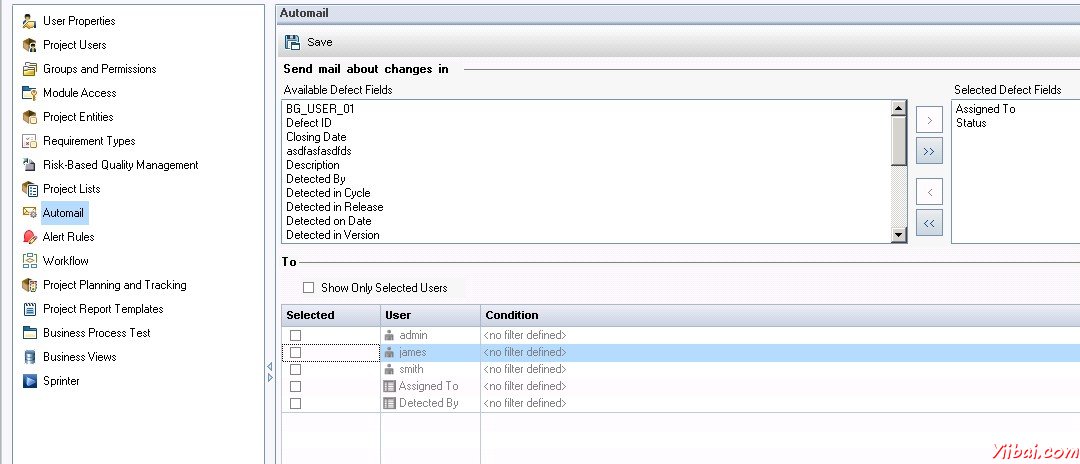
Task: Check the Selected box for admin
Action: click(x=295, y=336)
